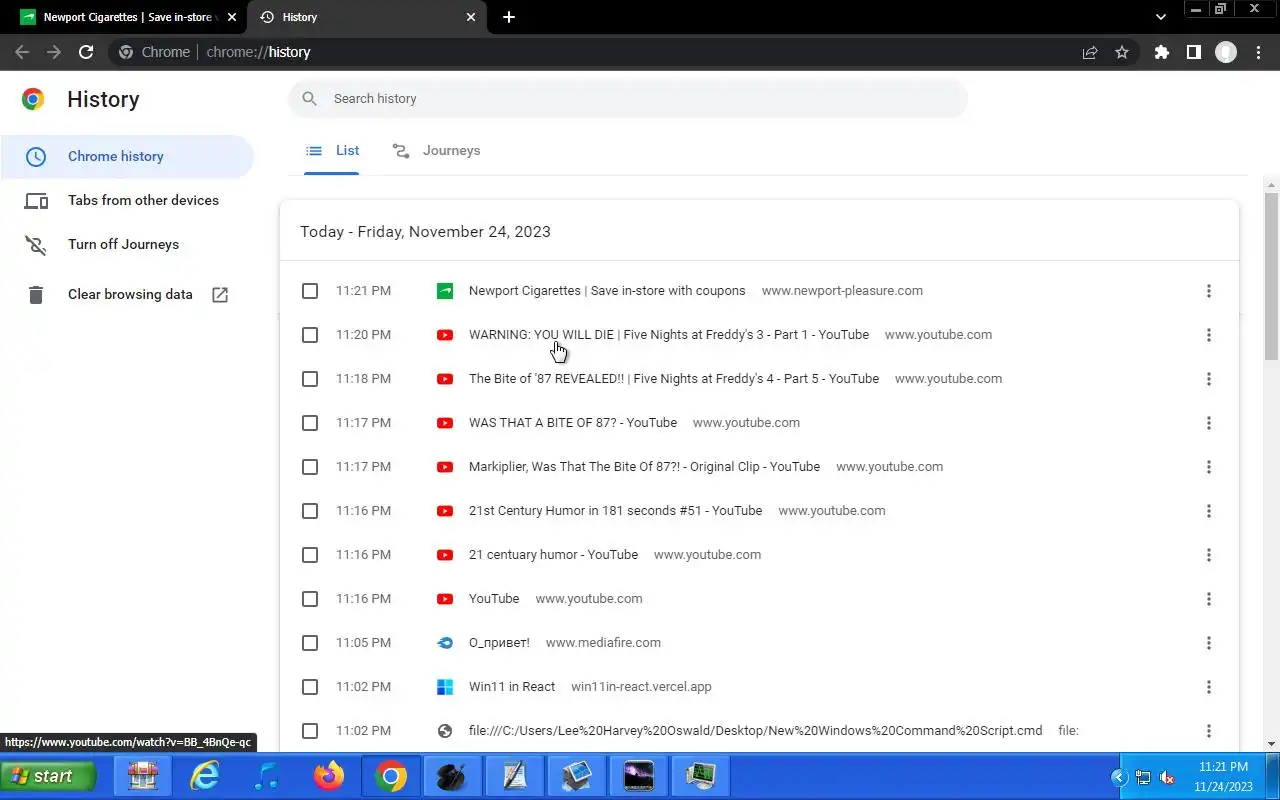Open the profile avatar icon
This screenshot has width=1280, height=800.
tap(1226, 52)
